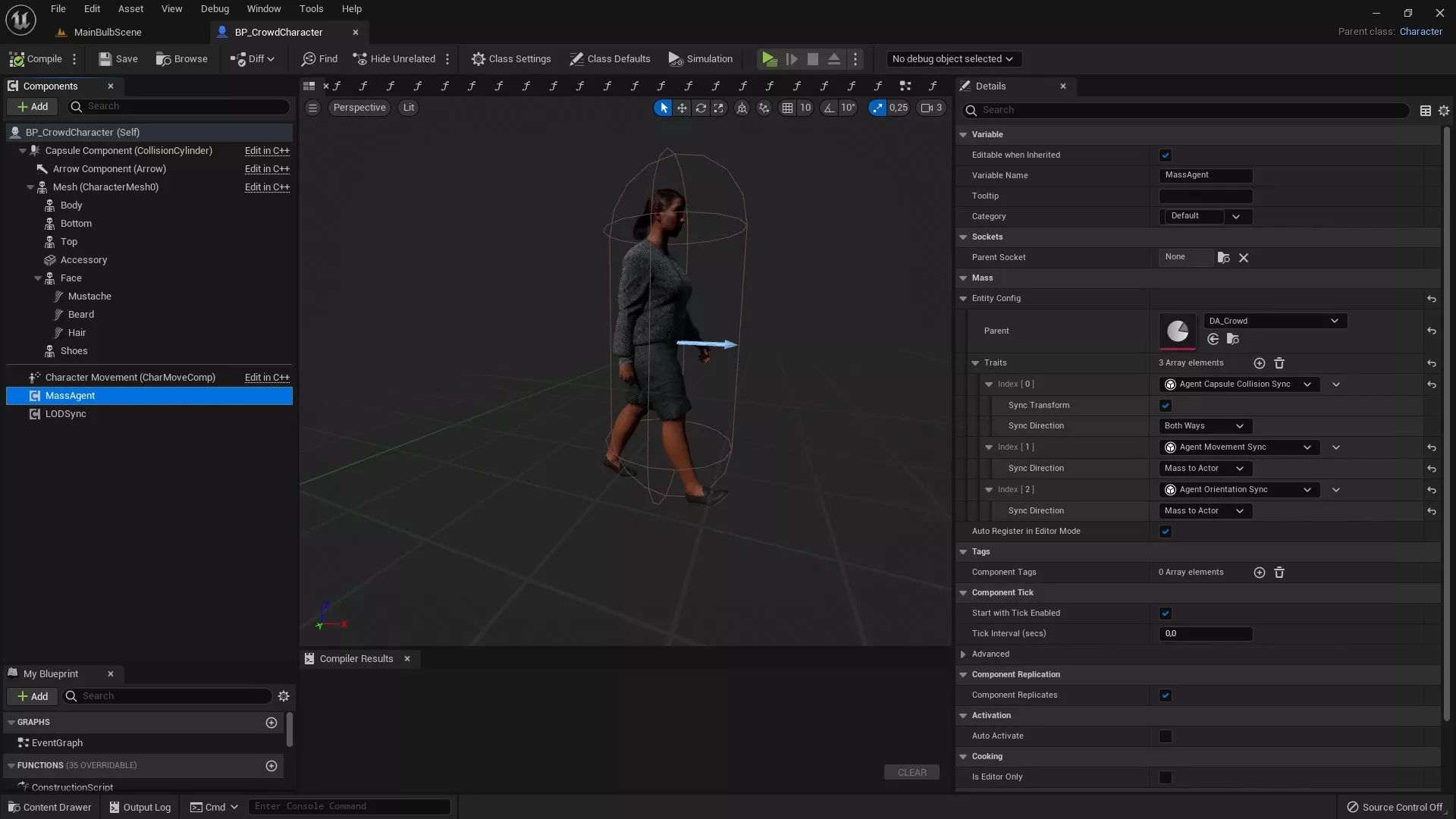
Task: Toggle Component Replicates checkbox
Action: (1165, 695)
